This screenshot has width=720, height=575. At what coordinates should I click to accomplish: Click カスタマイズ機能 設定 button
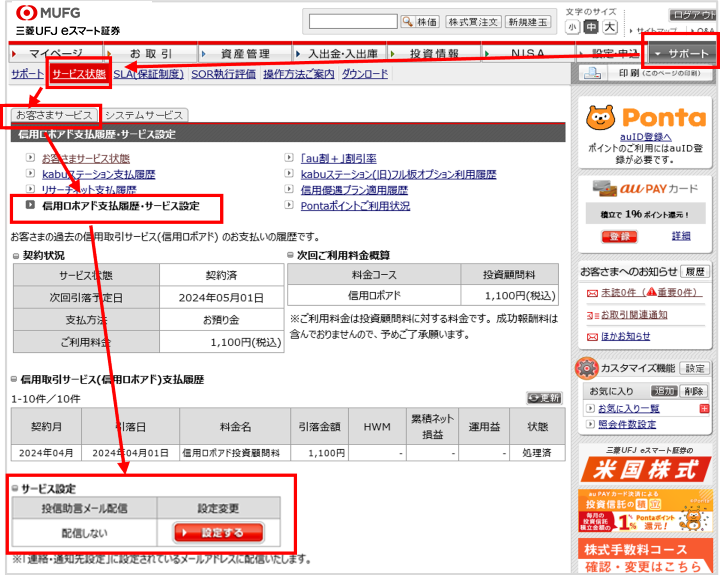(695, 368)
